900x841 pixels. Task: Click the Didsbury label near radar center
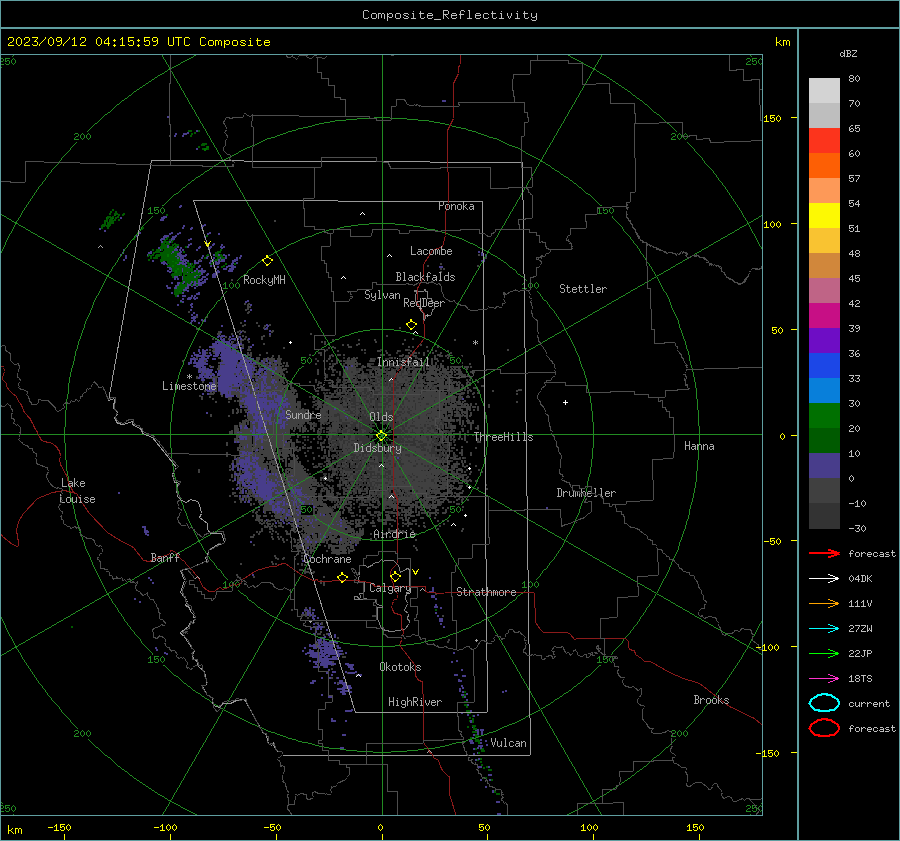(x=377, y=448)
